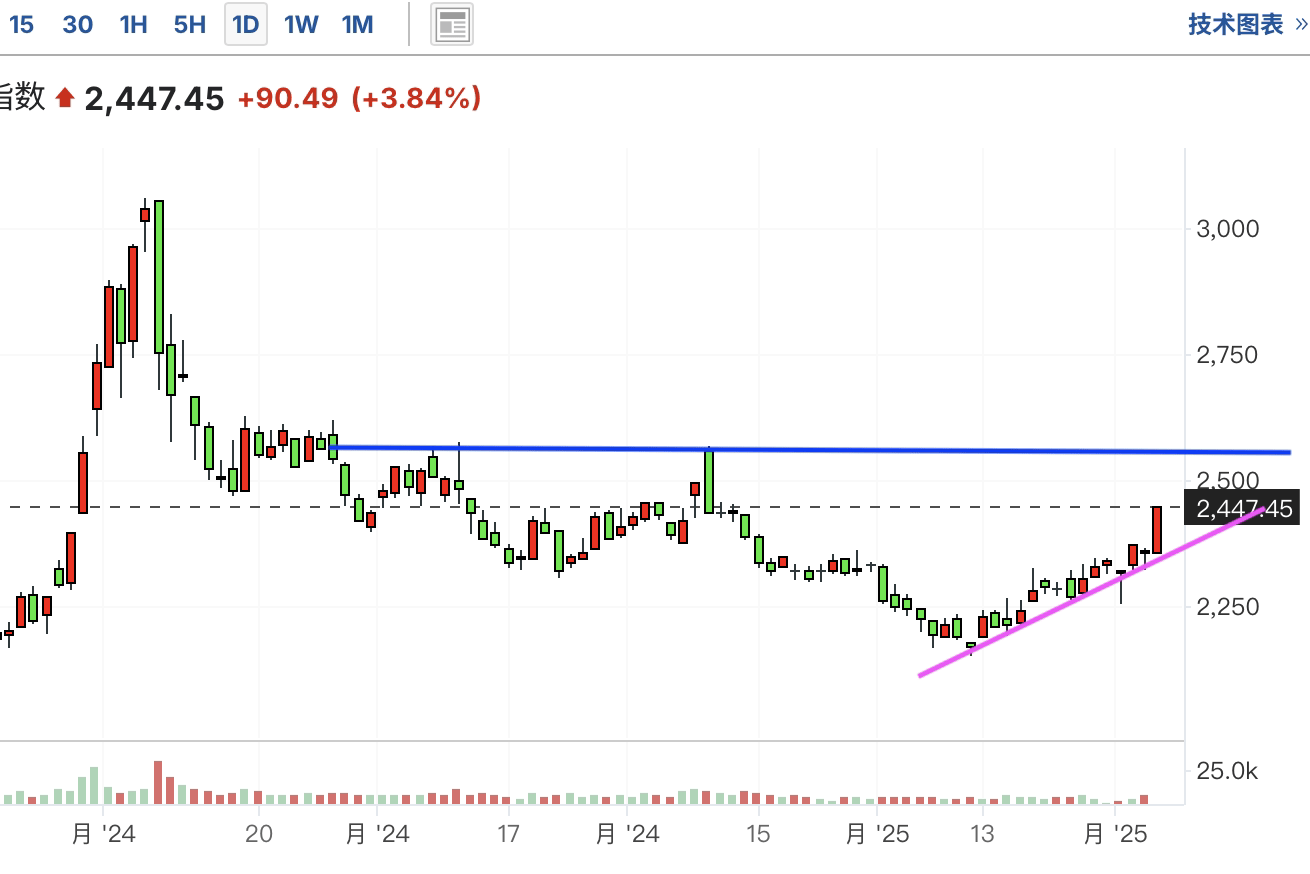Click the +90.49 change value

(x=288, y=98)
